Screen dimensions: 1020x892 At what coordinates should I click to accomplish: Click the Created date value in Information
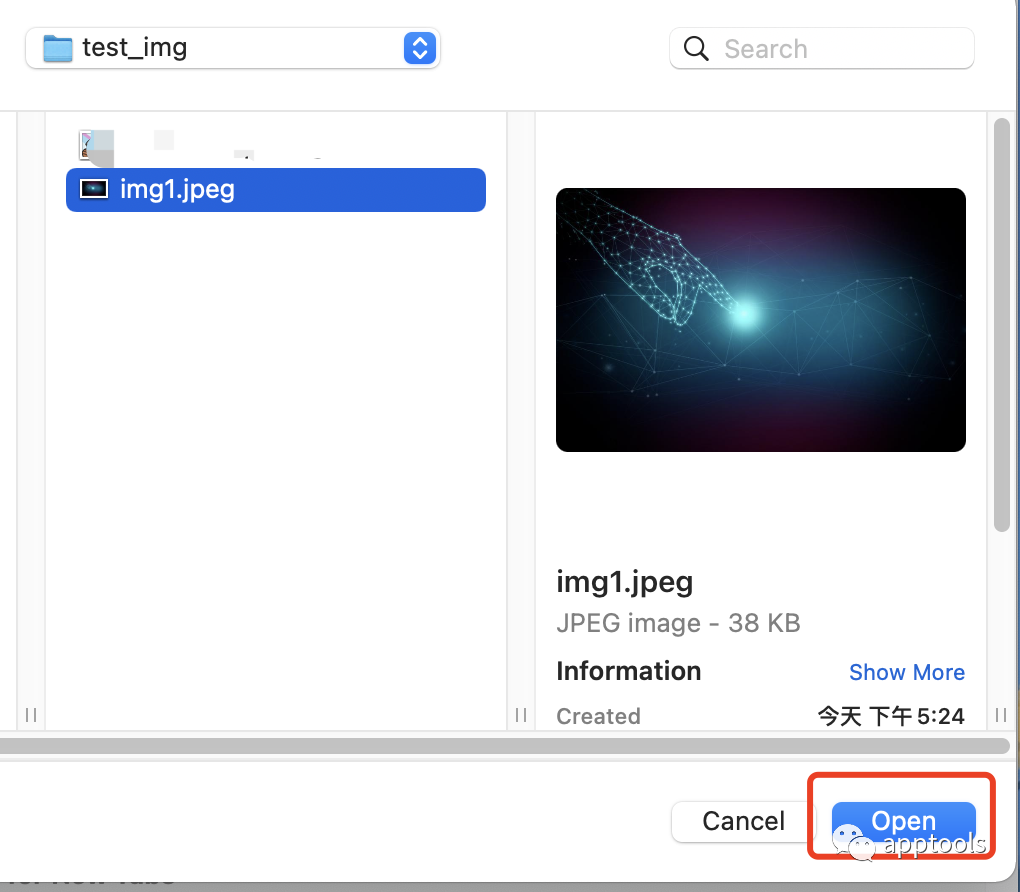890,716
